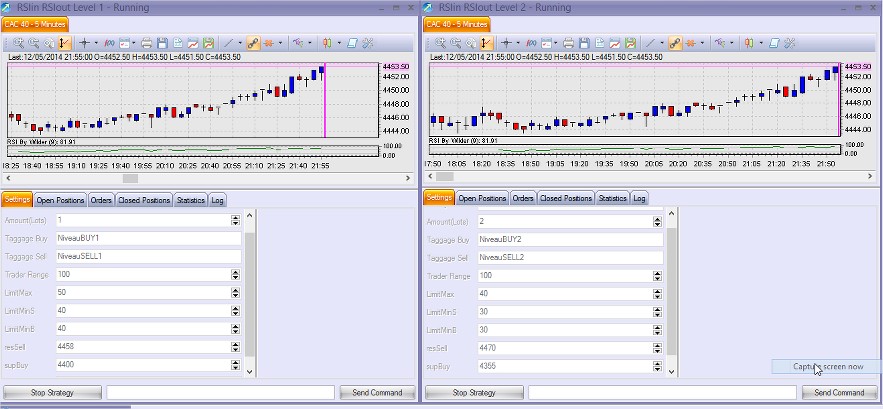
Task: Zoom out on the Level 1 chart
Action: (34, 43)
